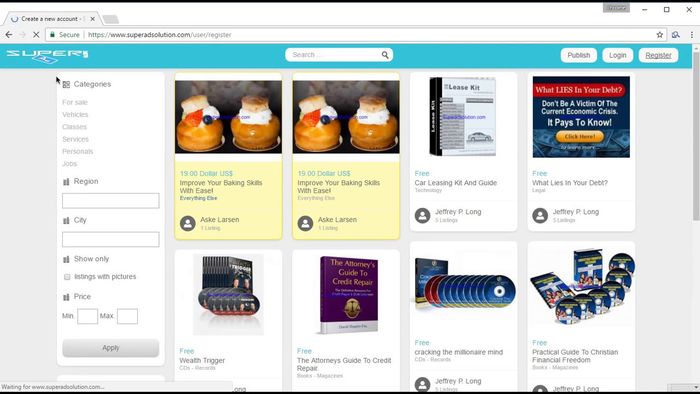Click the Super Ad Solution logo

[x=47, y=56]
